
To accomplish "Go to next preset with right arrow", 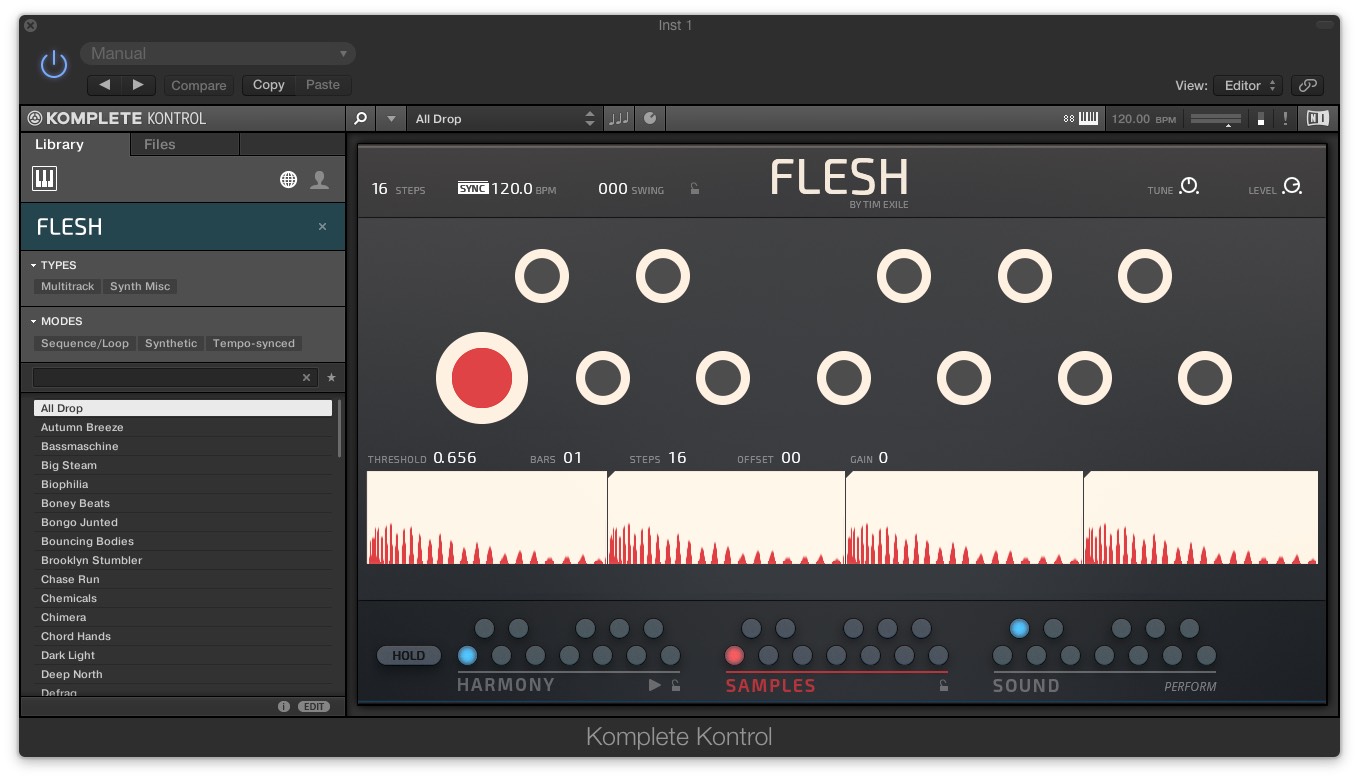I will pos(139,85).
